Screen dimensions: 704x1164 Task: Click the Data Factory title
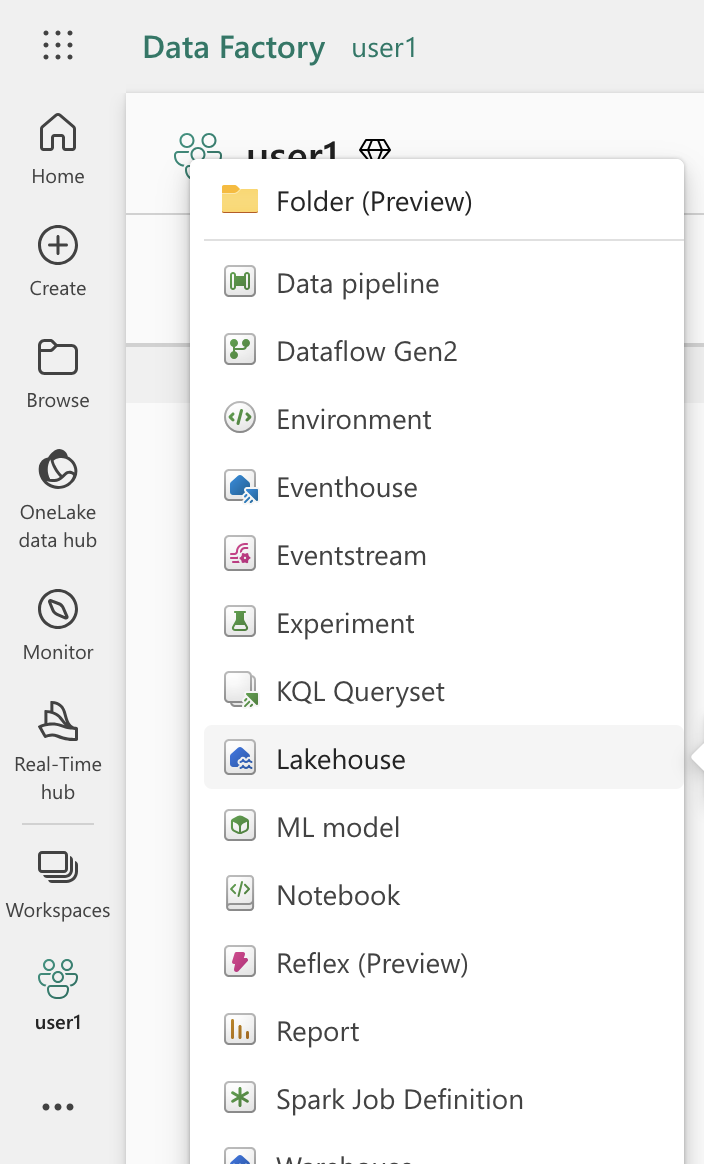234,48
